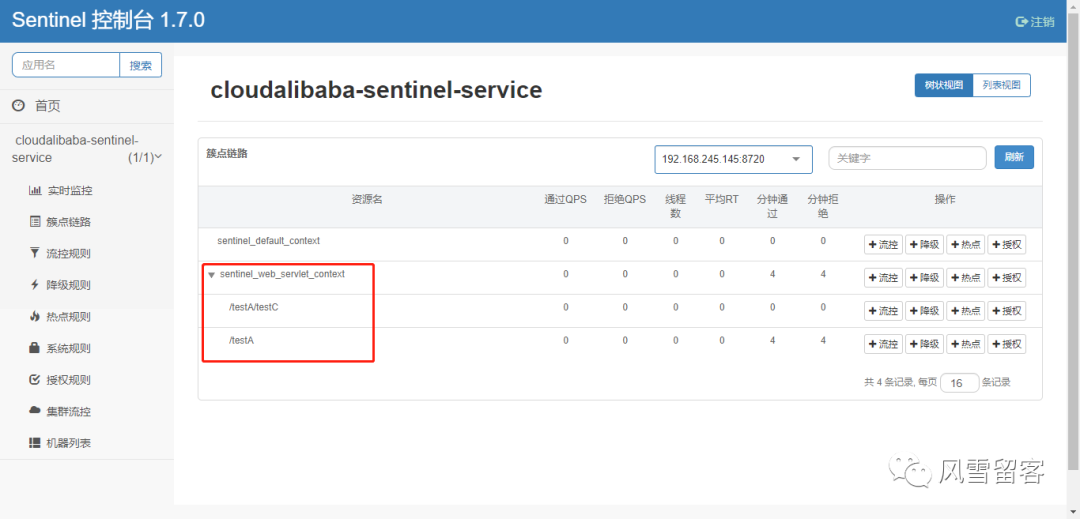Click the records-per-page field showing 16
This screenshot has height=519, width=1080.
click(959, 383)
